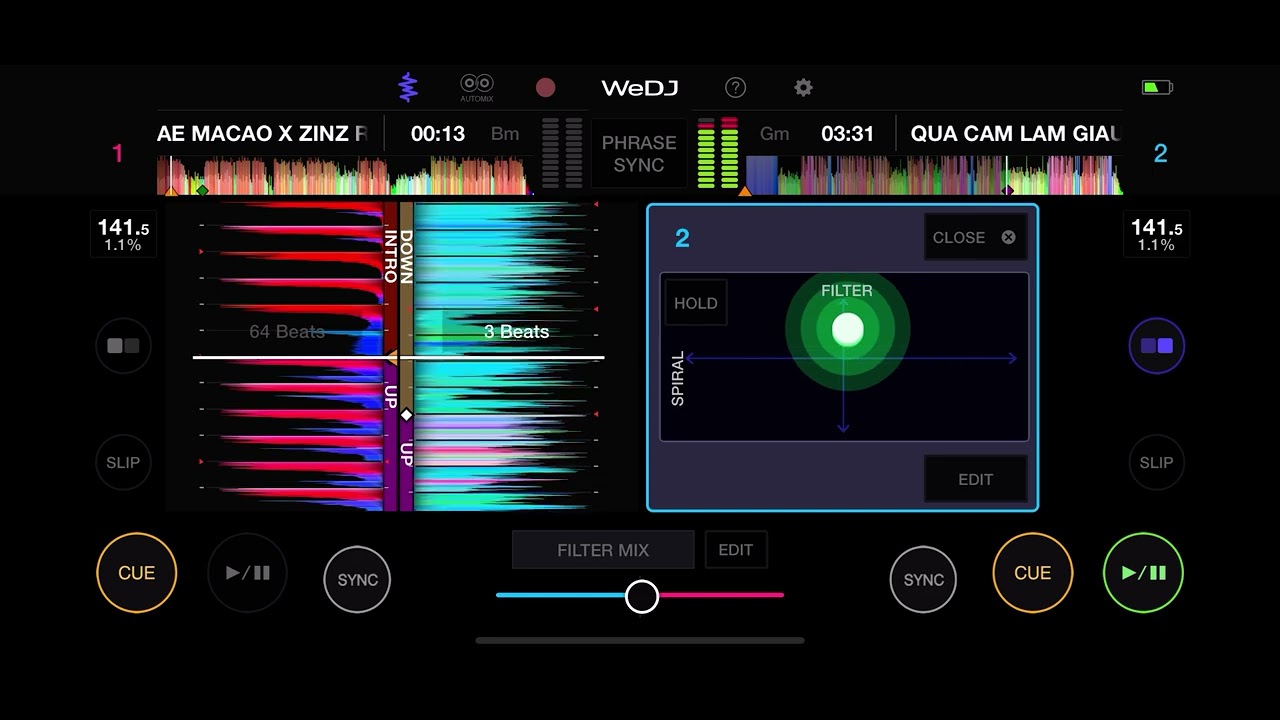Open the FILTER MIX transition selector

tap(603, 550)
